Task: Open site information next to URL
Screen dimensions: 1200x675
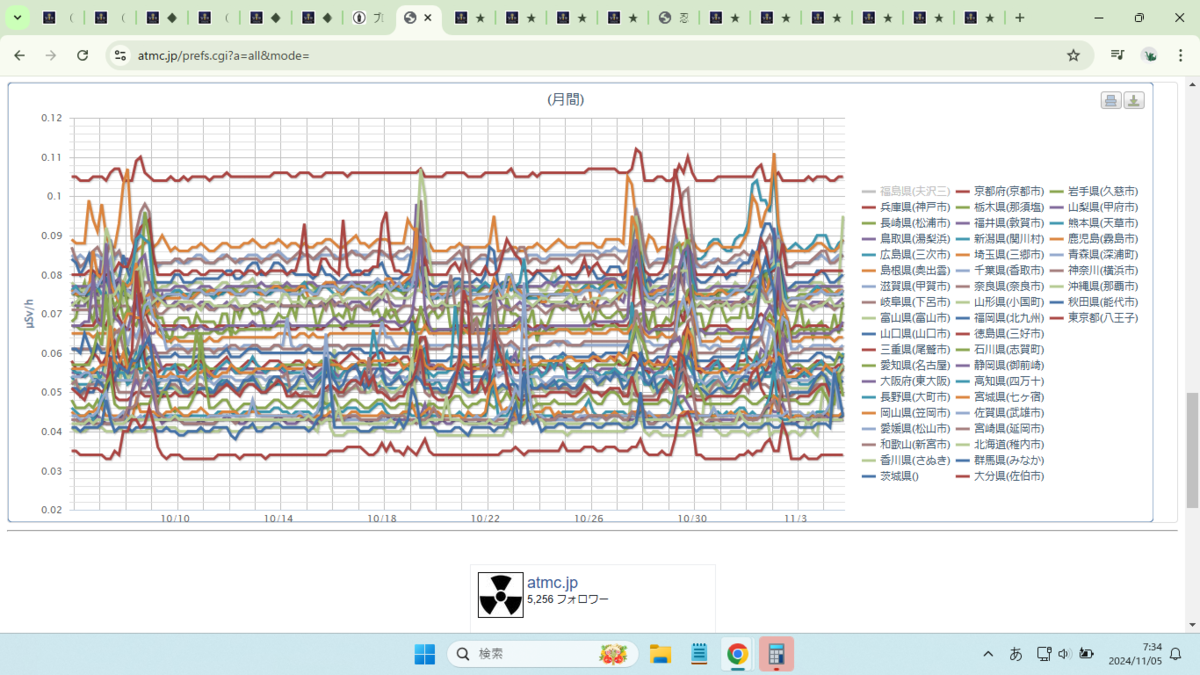Action: coord(120,56)
